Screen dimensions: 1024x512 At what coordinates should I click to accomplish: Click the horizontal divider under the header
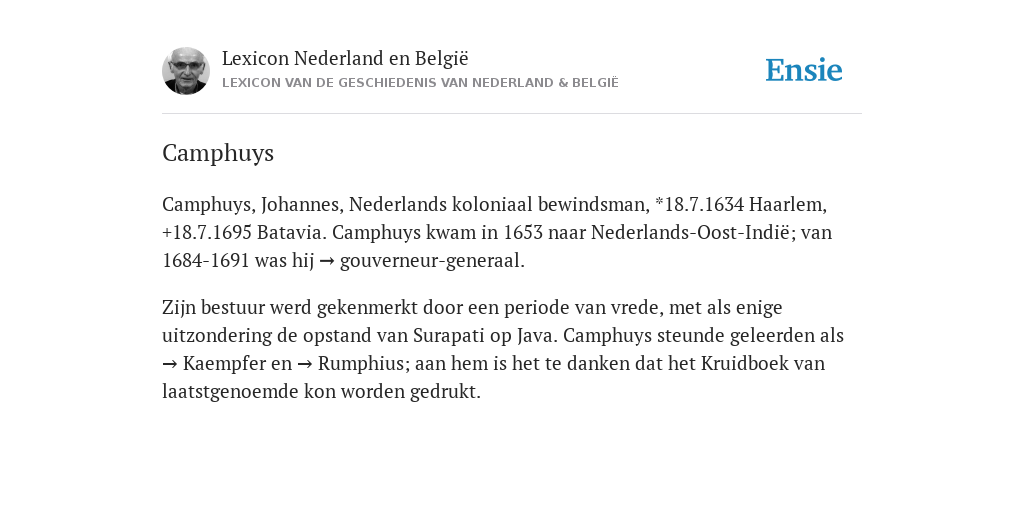(512, 114)
